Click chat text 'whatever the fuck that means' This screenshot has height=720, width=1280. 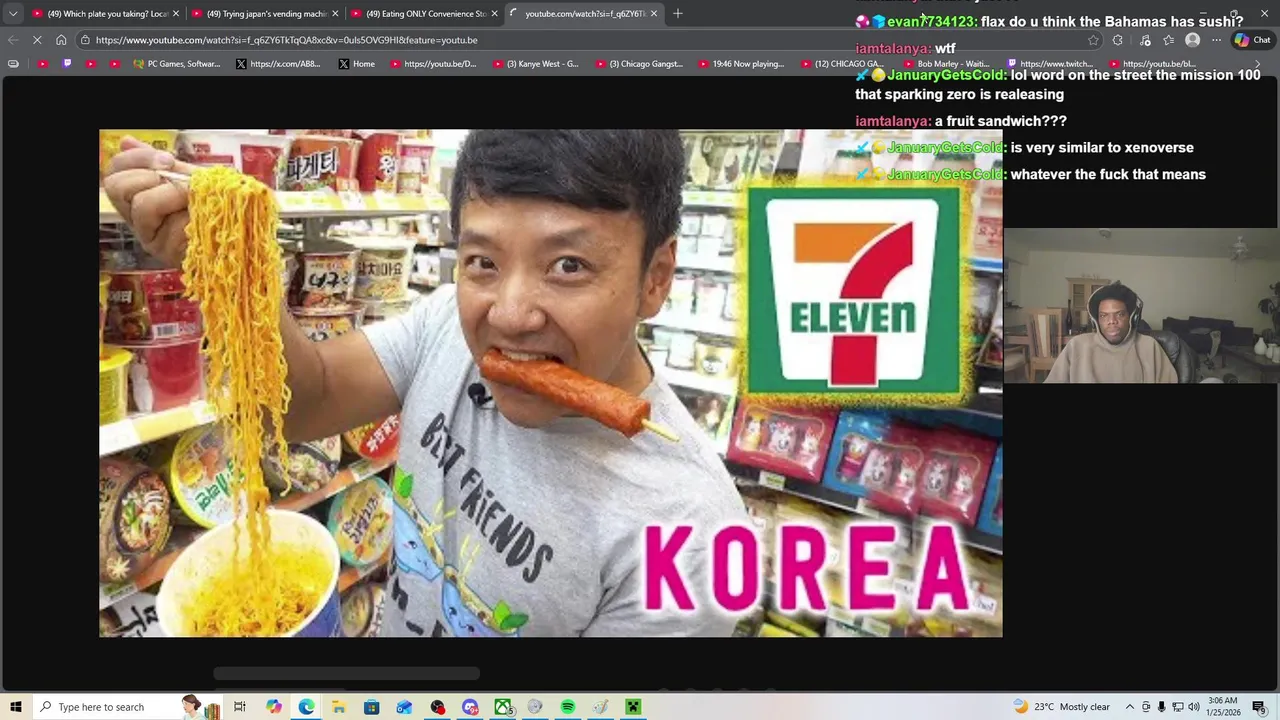[1108, 174]
